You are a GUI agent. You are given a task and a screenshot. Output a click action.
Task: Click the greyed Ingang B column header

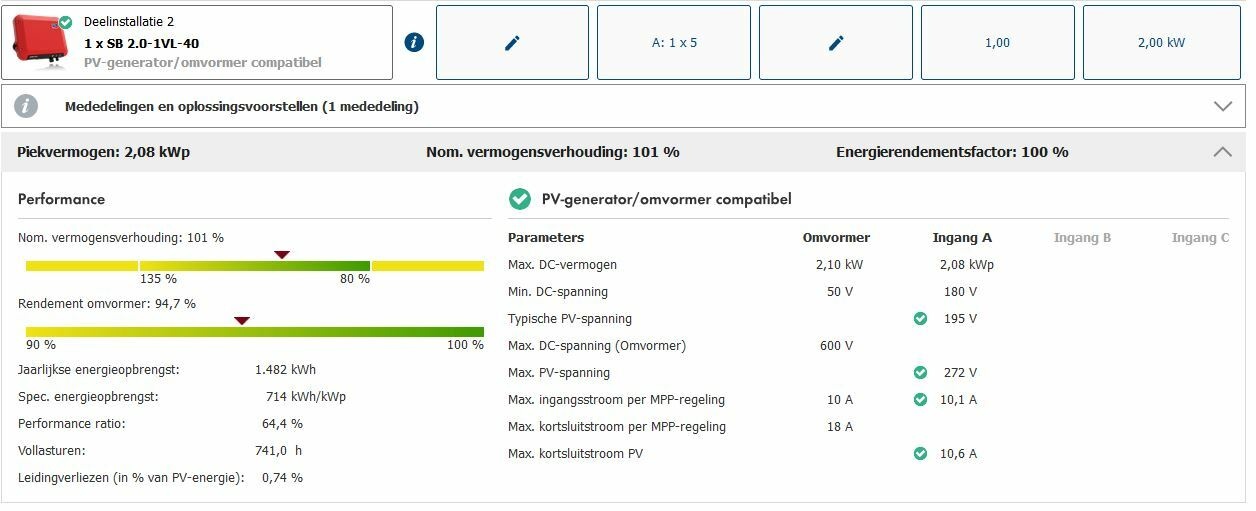1082,238
